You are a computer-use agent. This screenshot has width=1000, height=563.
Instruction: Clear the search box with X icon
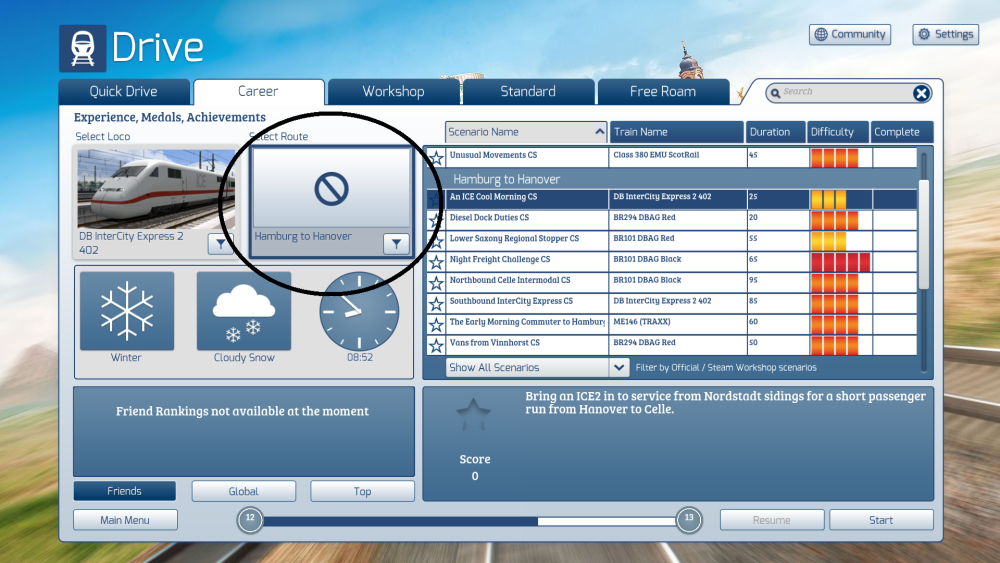coord(921,93)
